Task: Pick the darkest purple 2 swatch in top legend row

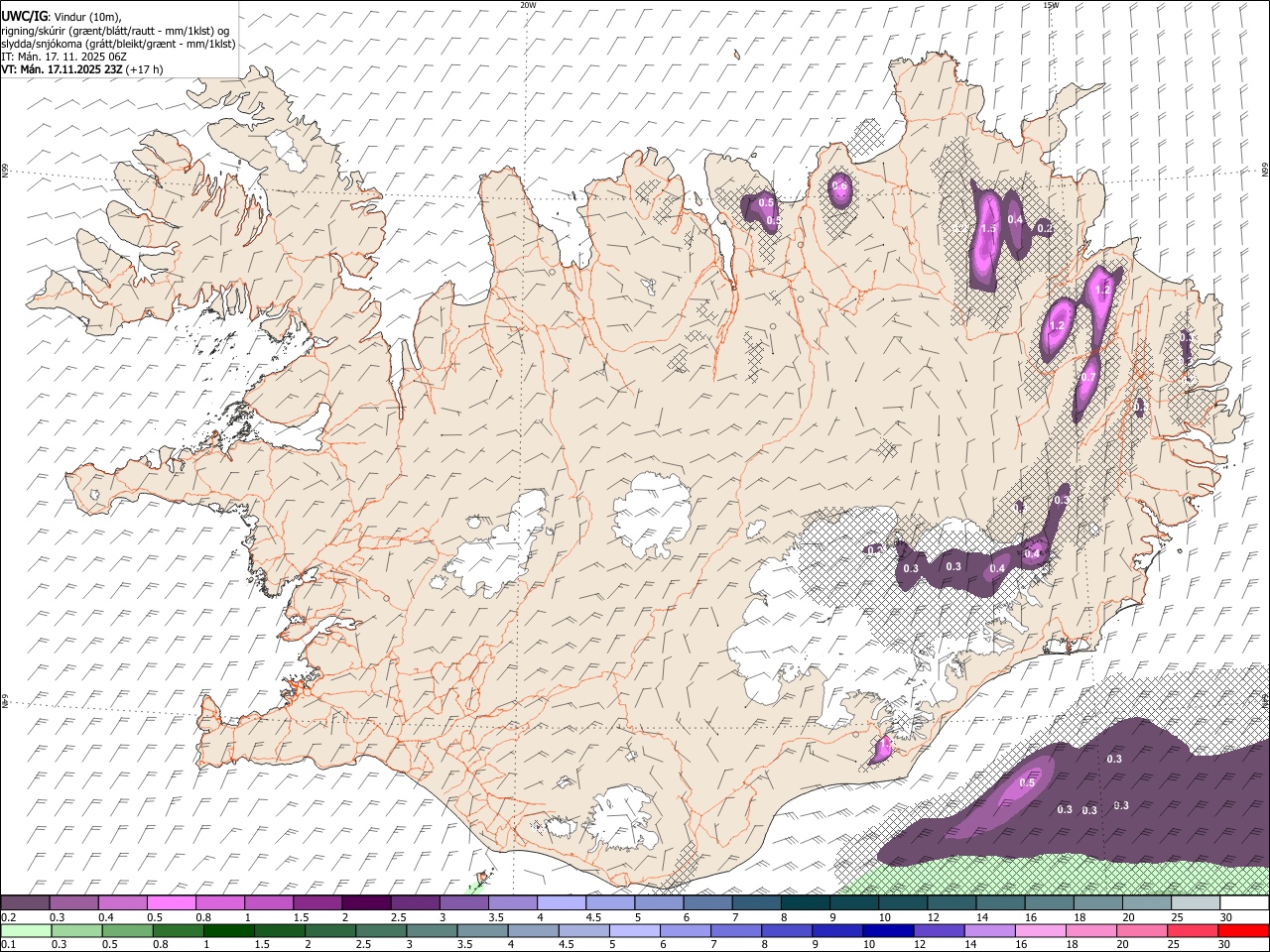Action: pyautogui.click(x=365, y=903)
